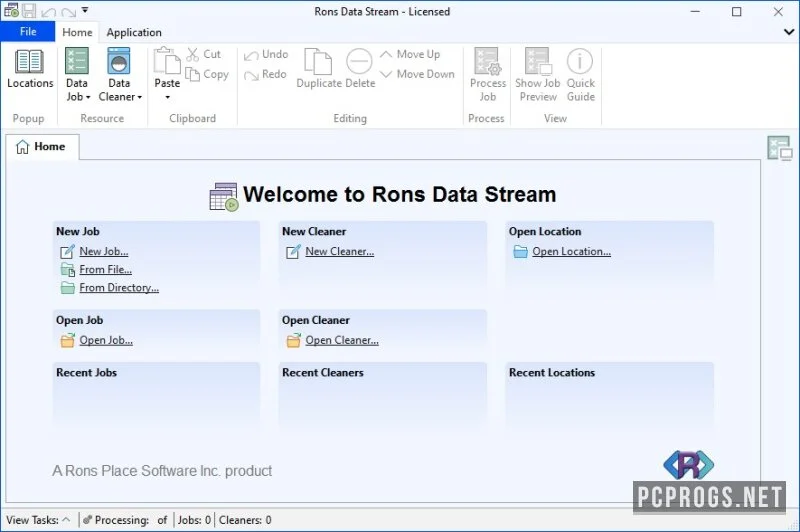The width and height of the screenshot is (800, 532).
Task: Click Move Up in Editing group
Action: (x=410, y=54)
